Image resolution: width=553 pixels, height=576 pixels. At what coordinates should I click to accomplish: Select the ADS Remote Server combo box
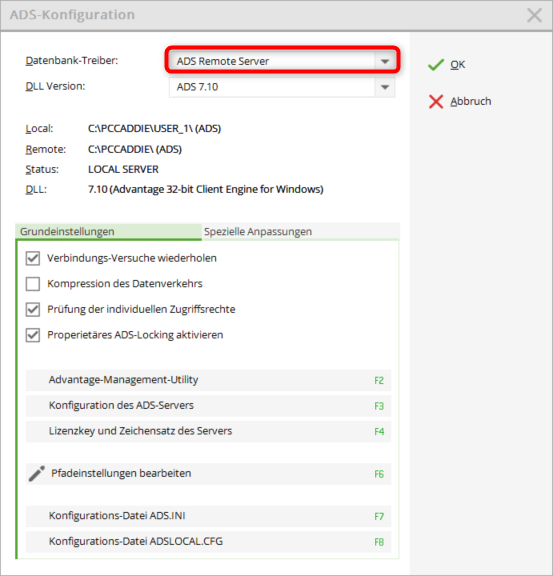click(x=282, y=61)
